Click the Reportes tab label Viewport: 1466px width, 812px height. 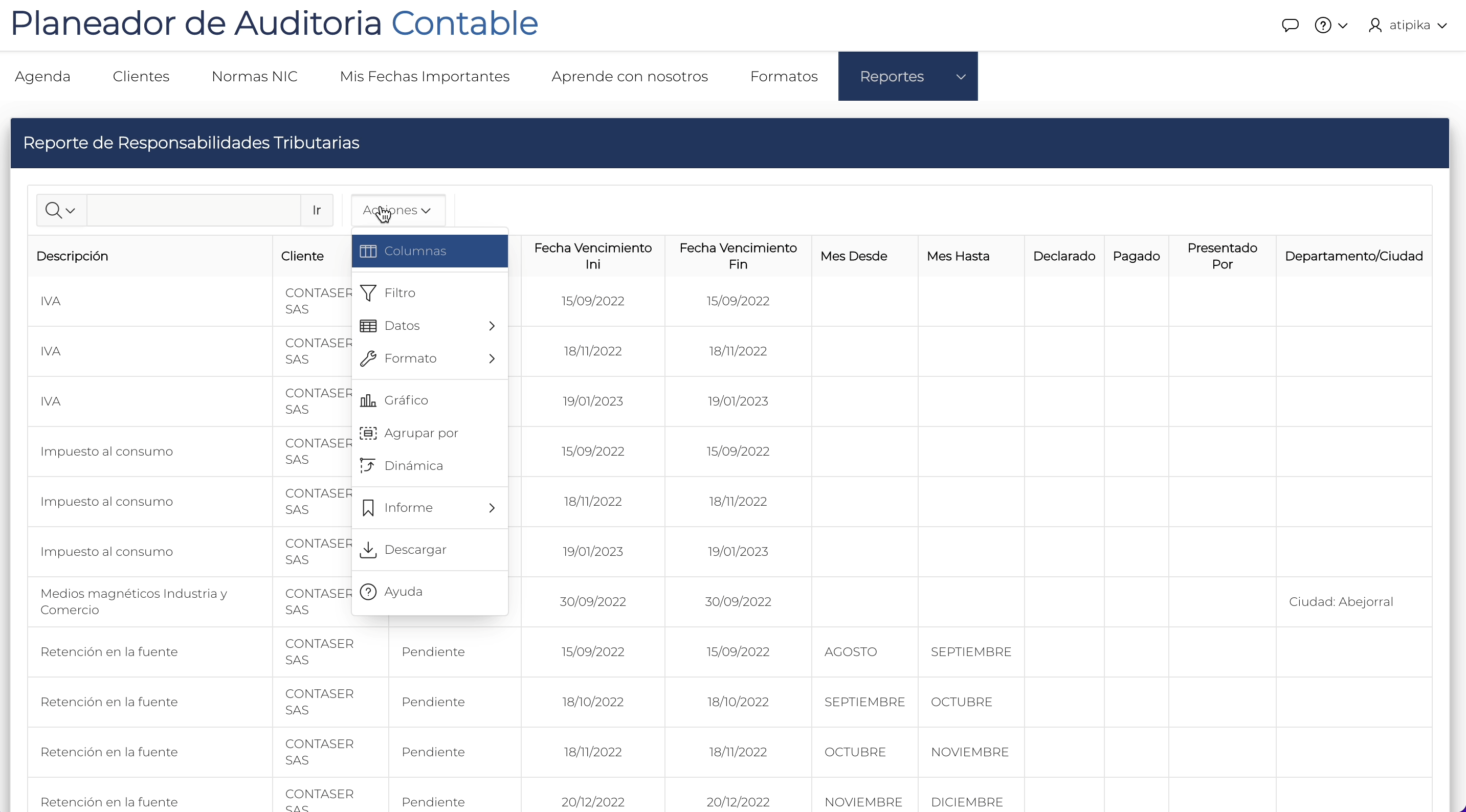(x=891, y=76)
